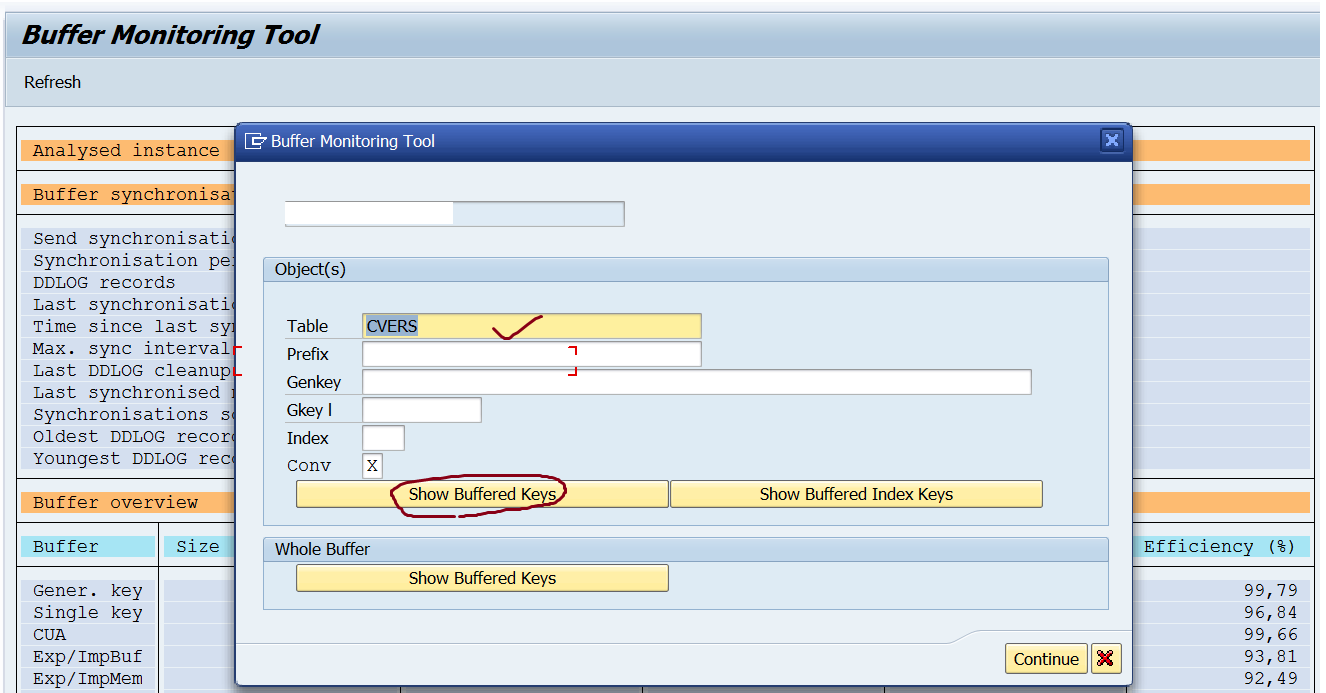The height and width of the screenshot is (693, 1326).
Task: Click the red cancel X icon beside Continue
Action: (x=1107, y=658)
